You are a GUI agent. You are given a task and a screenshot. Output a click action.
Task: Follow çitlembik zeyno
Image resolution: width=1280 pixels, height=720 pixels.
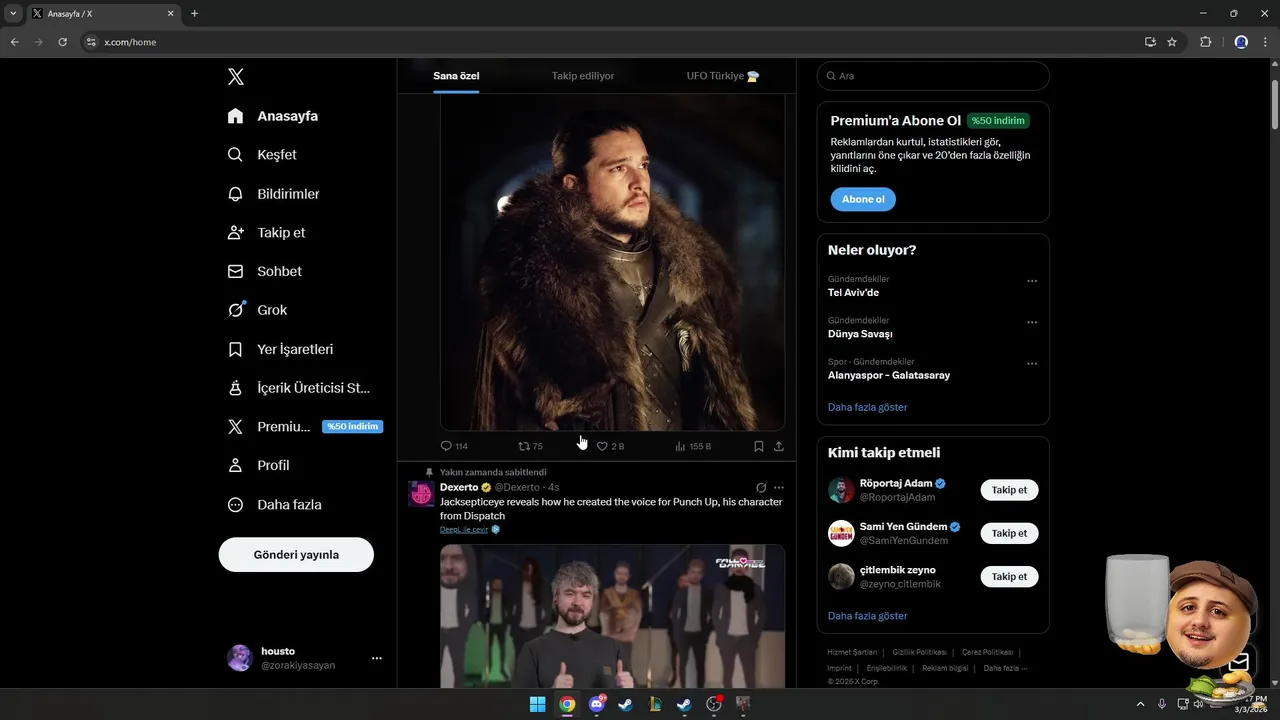tap(1009, 576)
